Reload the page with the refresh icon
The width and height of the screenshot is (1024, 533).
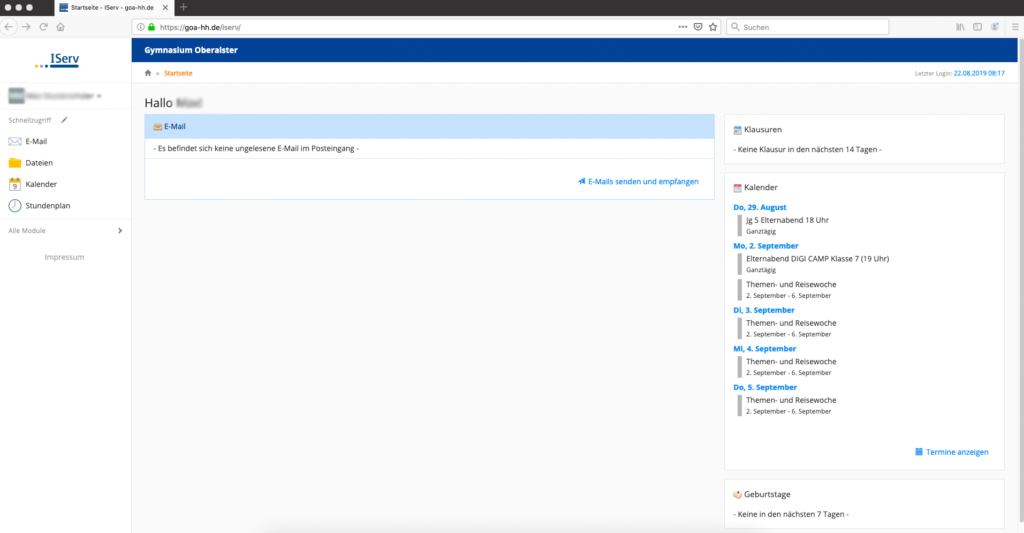(x=43, y=27)
